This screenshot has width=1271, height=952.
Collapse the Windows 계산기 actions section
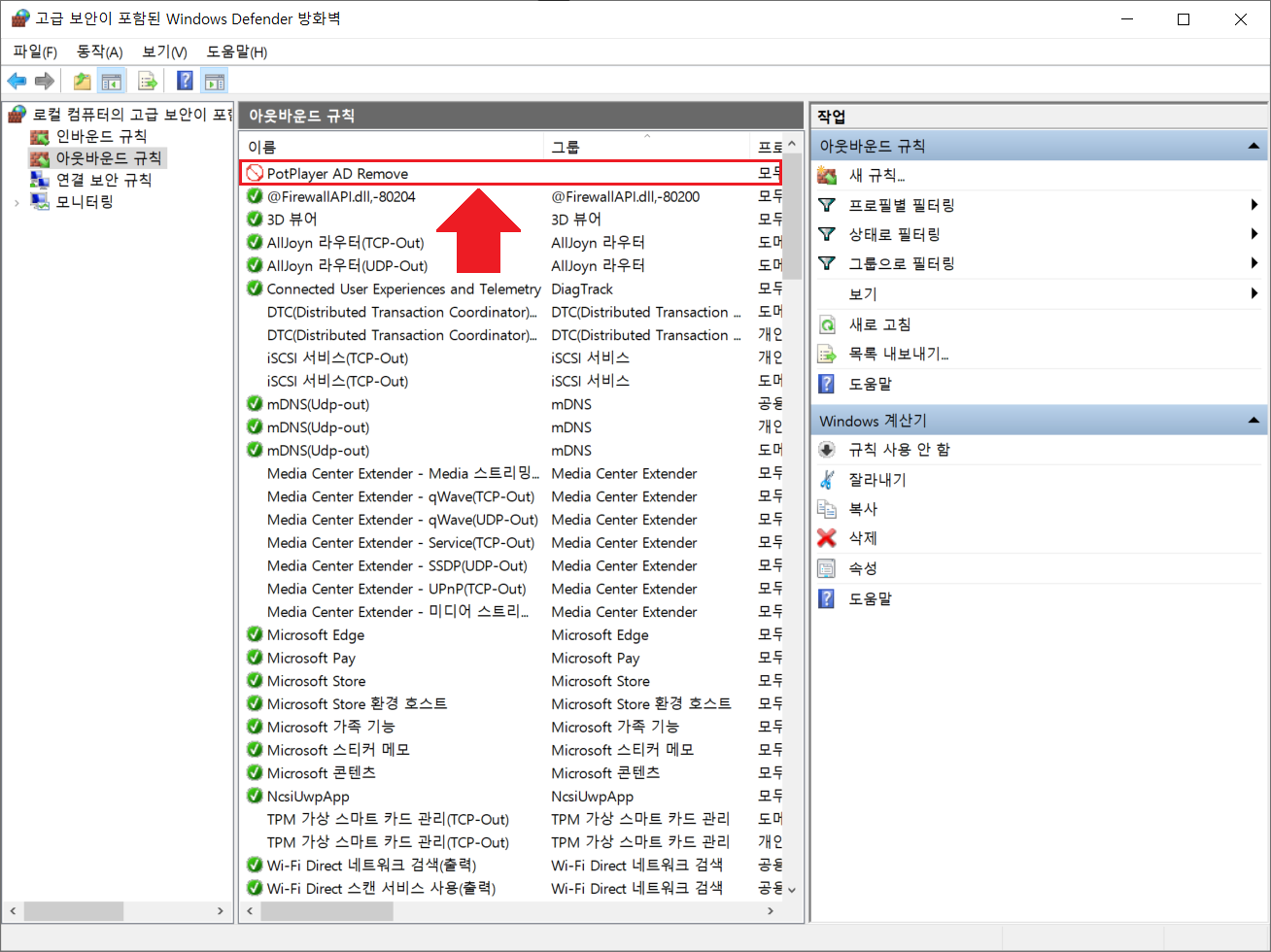(x=1254, y=421)
